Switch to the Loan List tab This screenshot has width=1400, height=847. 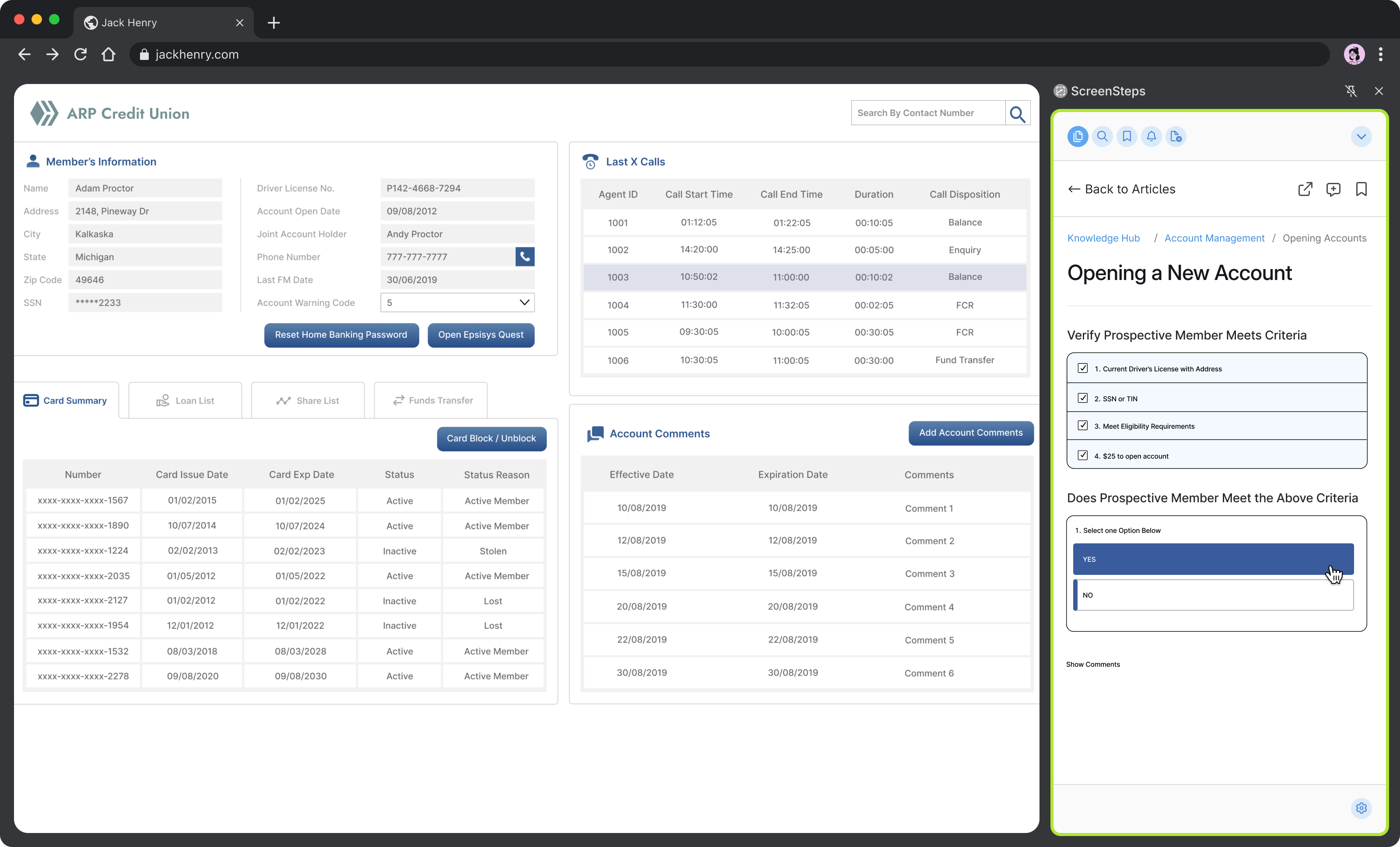pyautogui.click(x=185, y=400)
